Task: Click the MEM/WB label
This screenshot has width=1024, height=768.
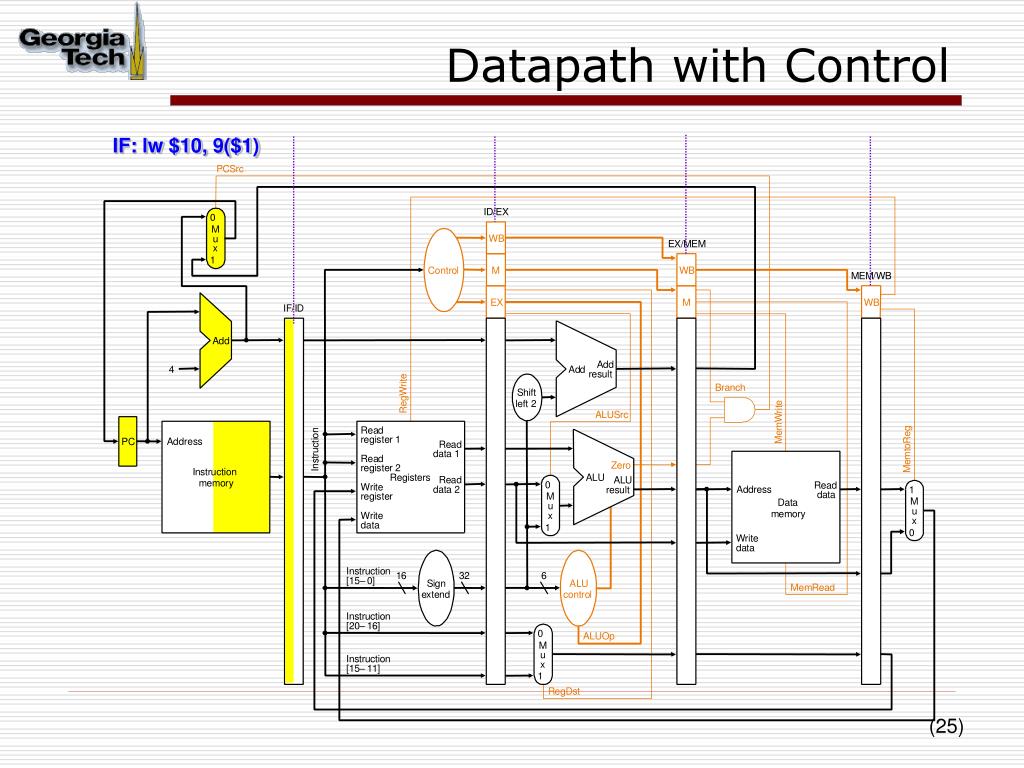Action: 871,276
